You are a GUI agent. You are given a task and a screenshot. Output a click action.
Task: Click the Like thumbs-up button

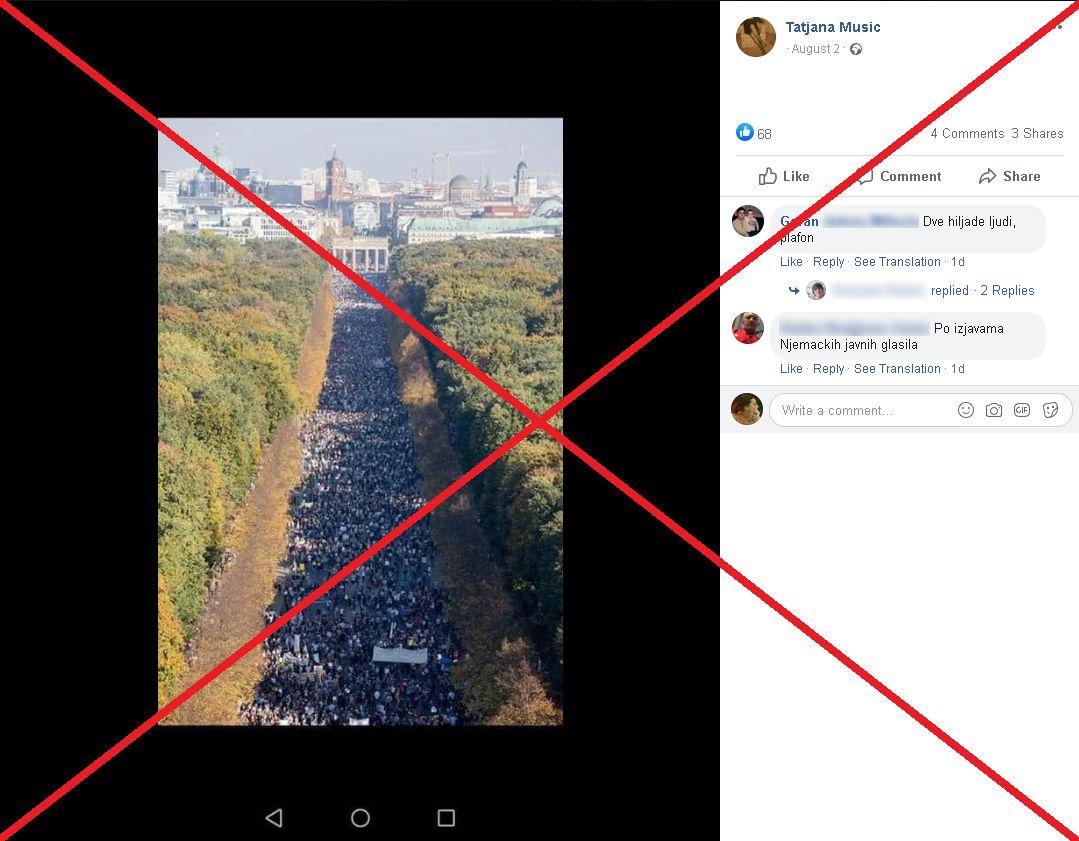pyautogui.click(x=783, y=176)
